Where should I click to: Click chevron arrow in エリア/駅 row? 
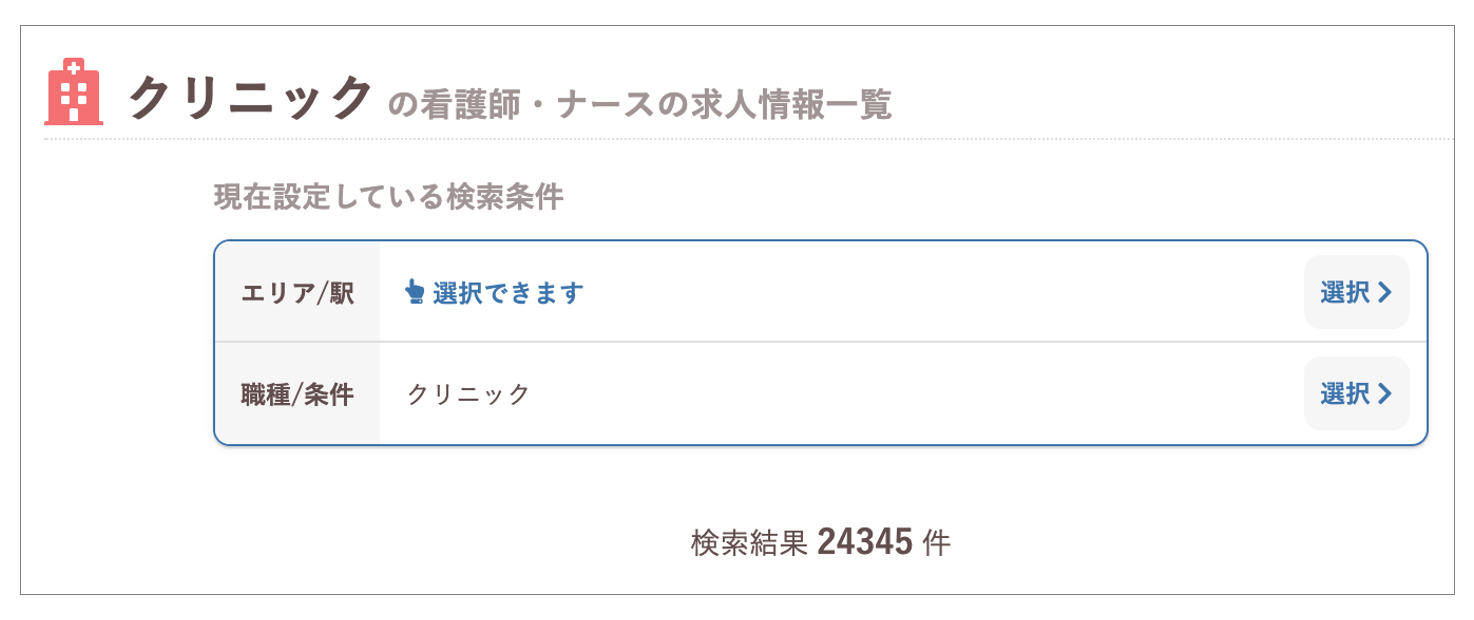(x=1385, y=292)
